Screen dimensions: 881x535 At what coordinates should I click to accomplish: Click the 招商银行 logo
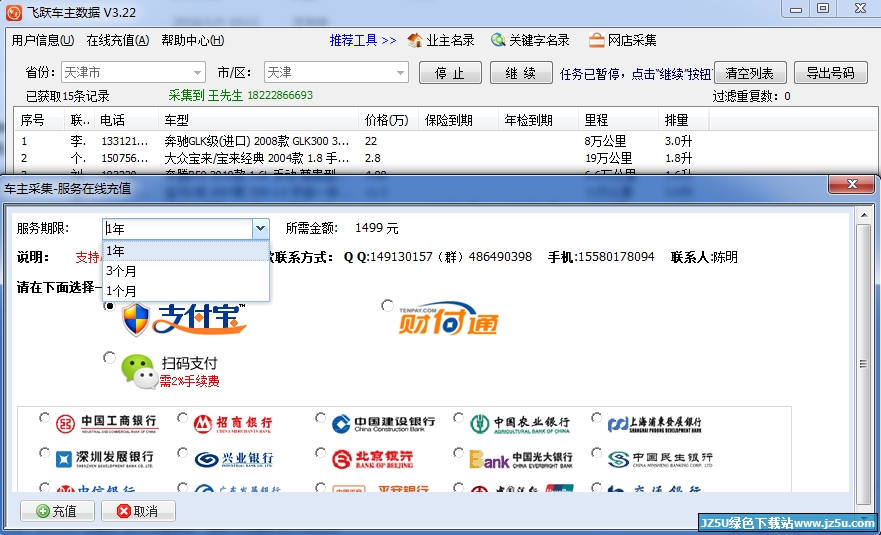coord(233,423)
